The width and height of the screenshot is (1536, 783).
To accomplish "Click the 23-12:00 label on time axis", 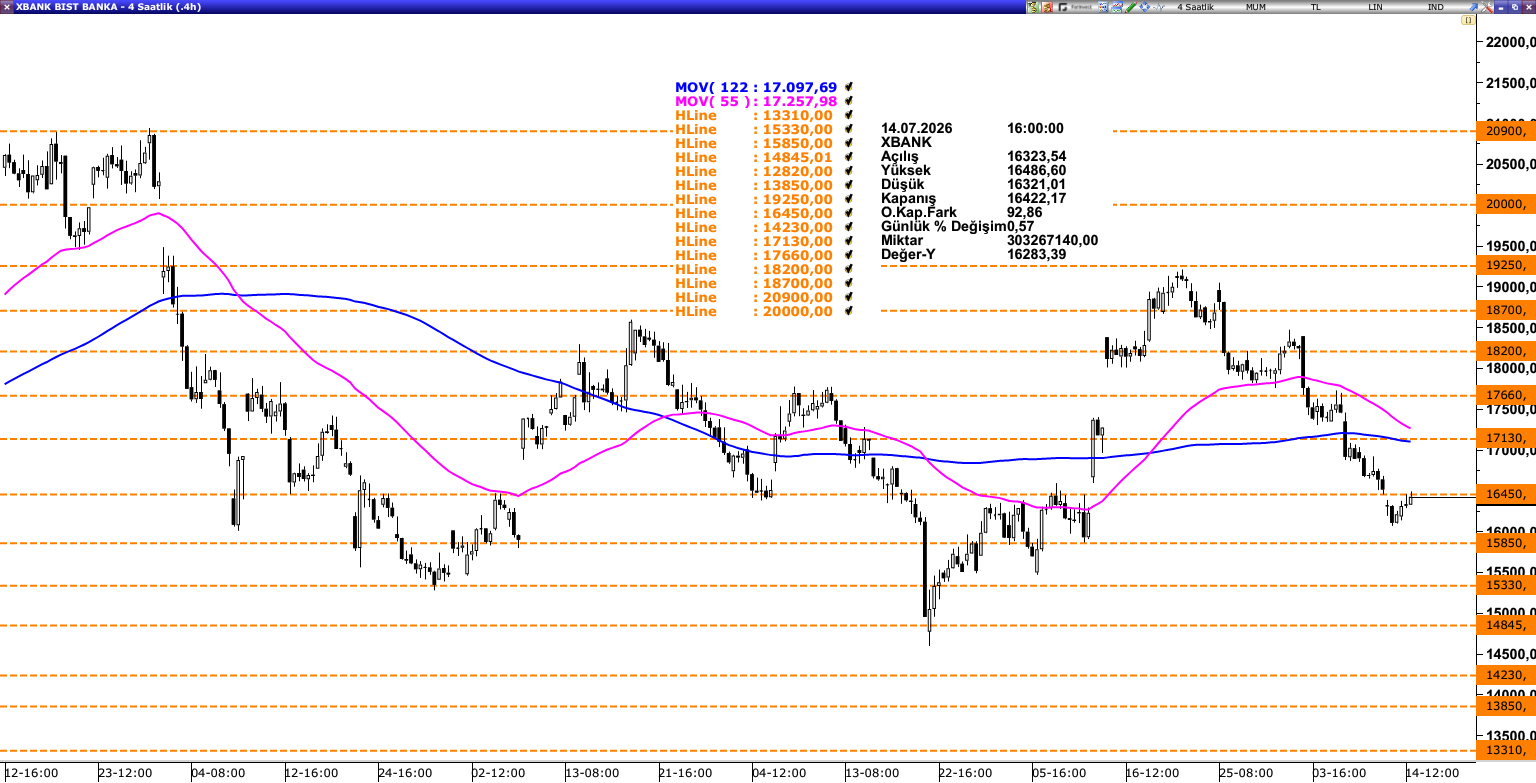I will coord(126,773).
